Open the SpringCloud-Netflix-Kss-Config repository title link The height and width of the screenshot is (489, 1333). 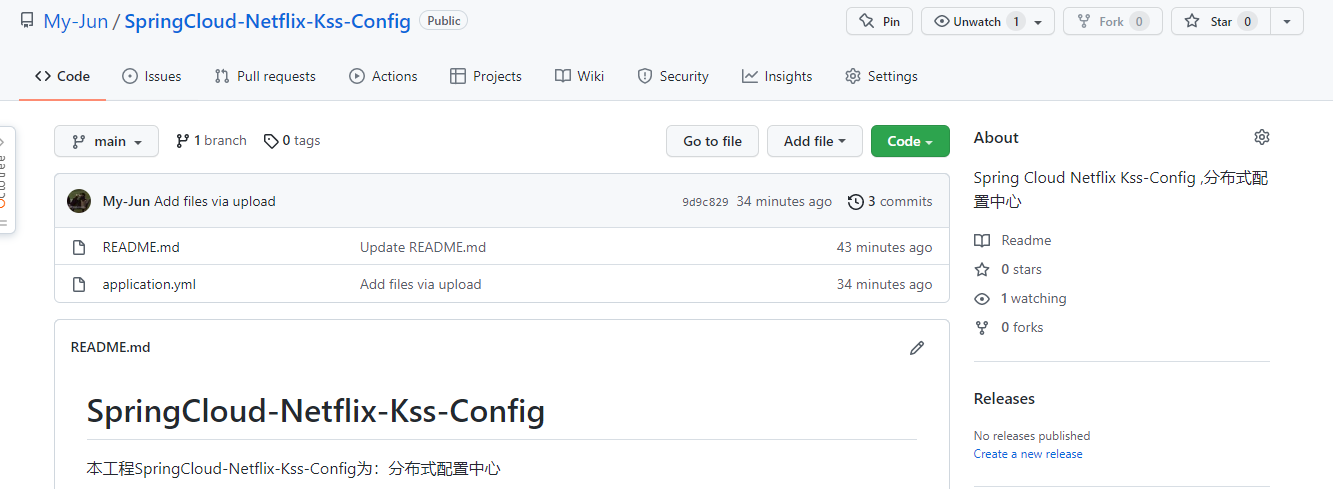point(267,21)
